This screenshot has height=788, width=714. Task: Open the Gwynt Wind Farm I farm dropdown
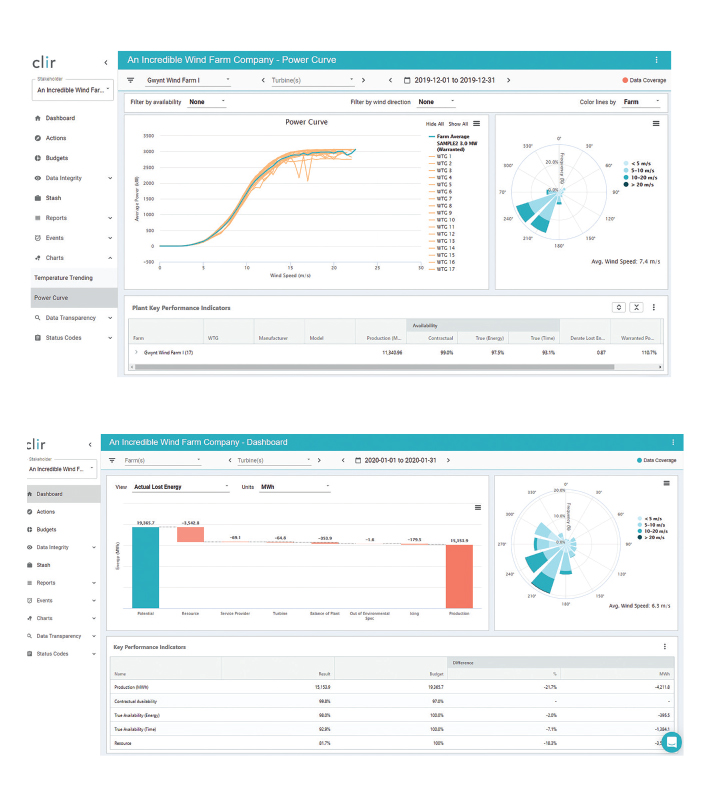click(188, 80)
